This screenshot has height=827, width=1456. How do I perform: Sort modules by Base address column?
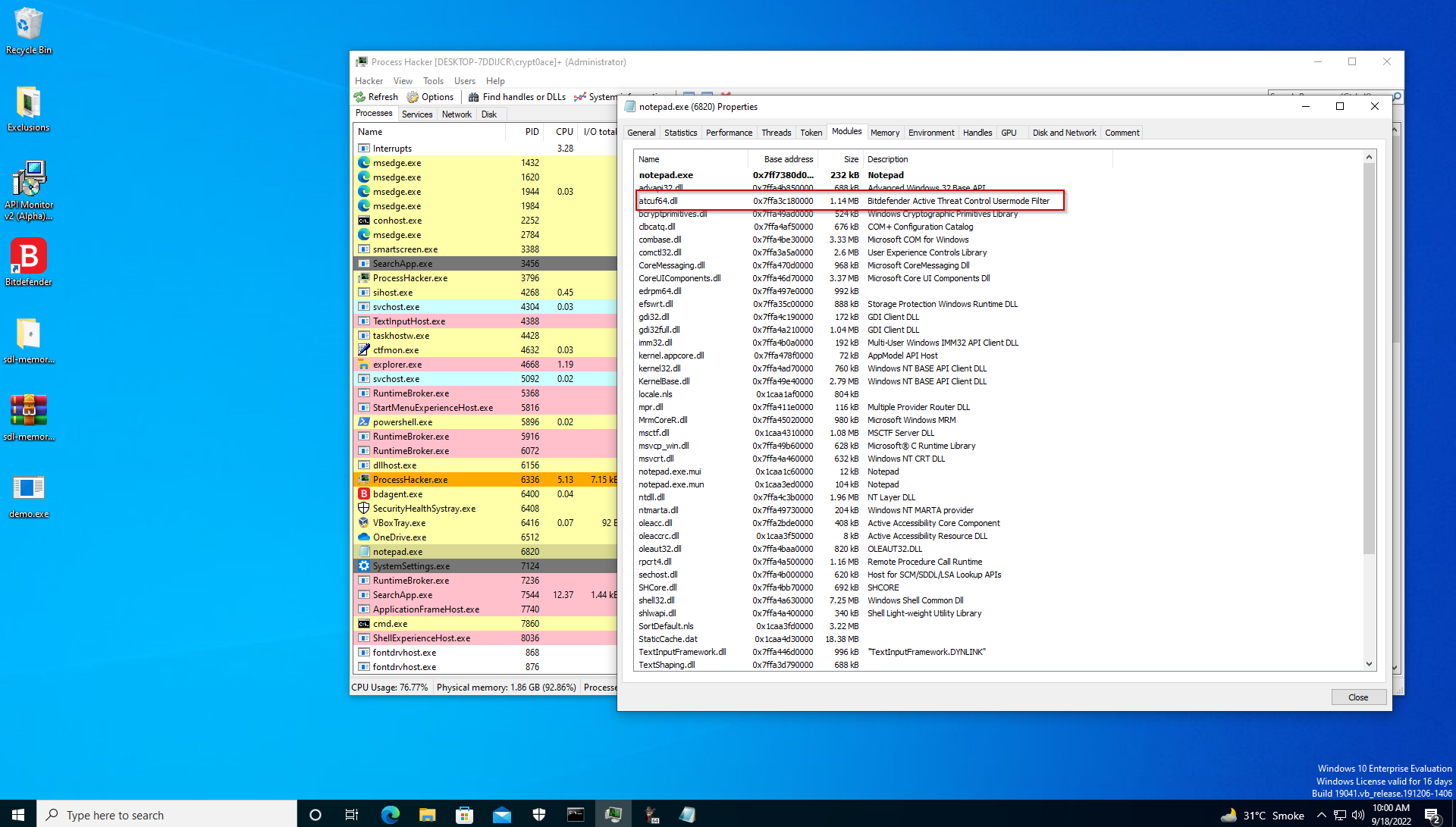click(787, 159)
